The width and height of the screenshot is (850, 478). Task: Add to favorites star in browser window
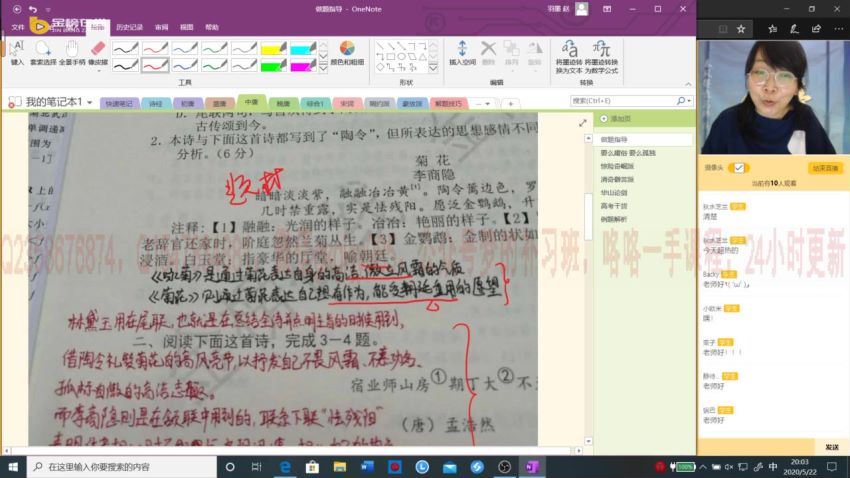click(741, 29)
